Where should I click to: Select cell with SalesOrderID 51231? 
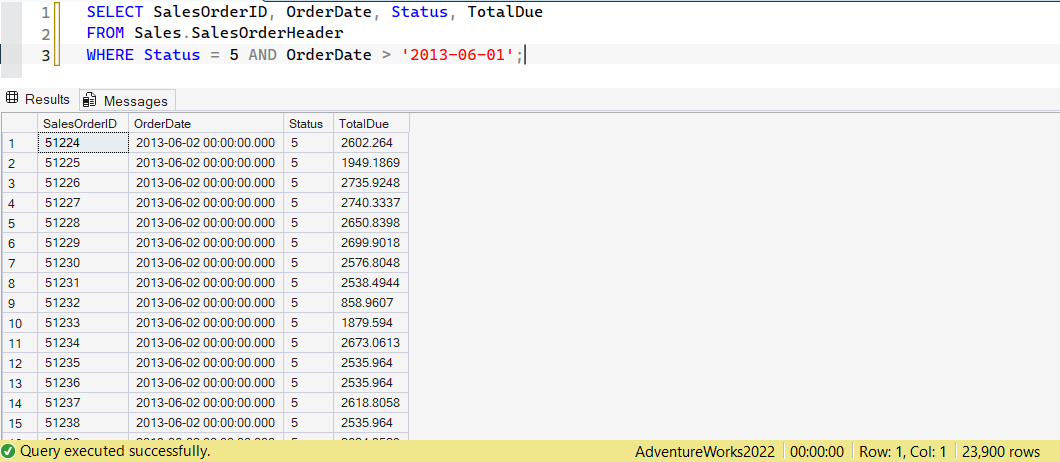coord(83,283)
